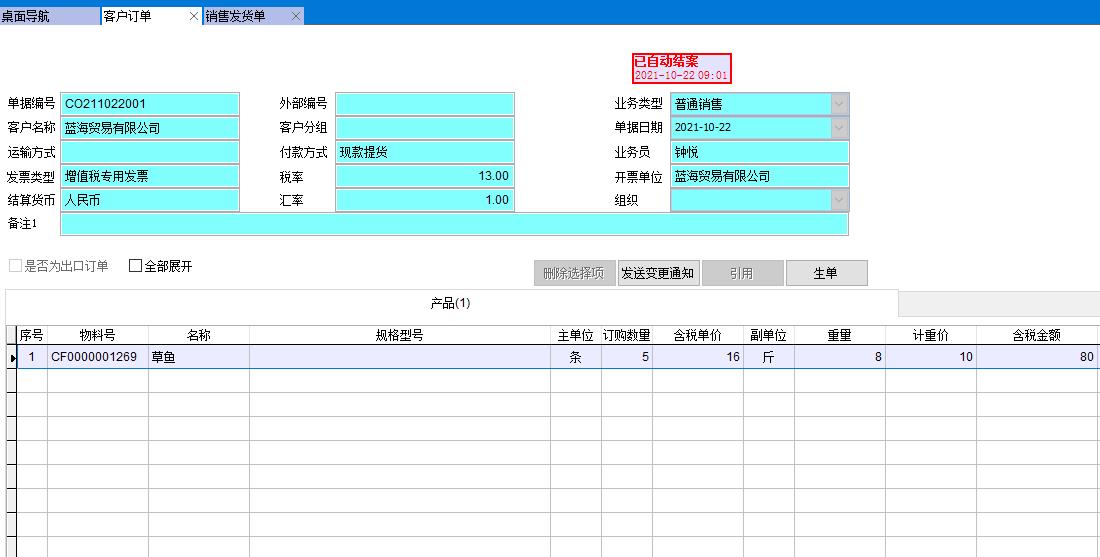1100x557 pixels.
Task: Close the 客户订单 tab
Action: click(x=194, y=16)
